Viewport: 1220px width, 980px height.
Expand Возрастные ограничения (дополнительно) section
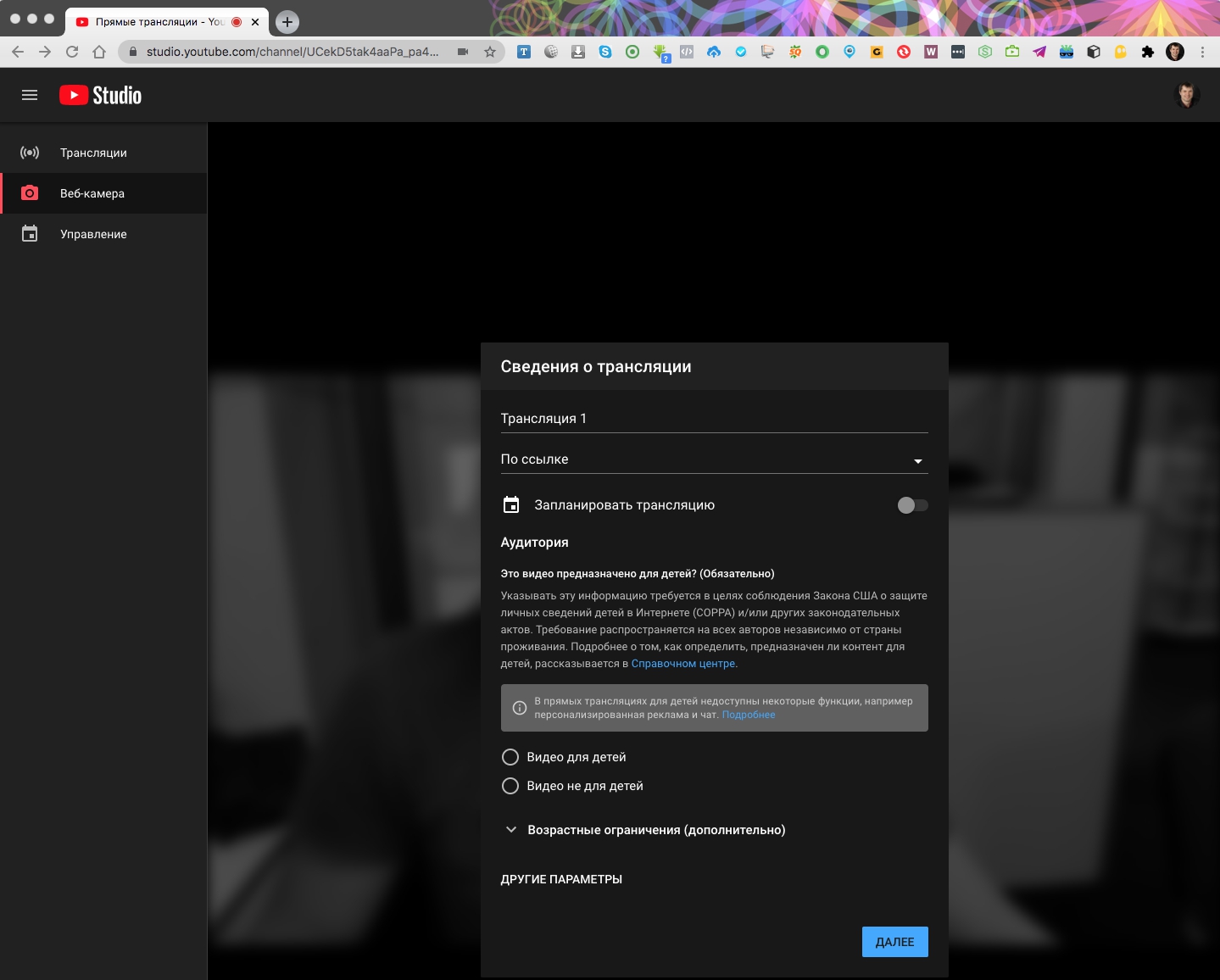644,830
